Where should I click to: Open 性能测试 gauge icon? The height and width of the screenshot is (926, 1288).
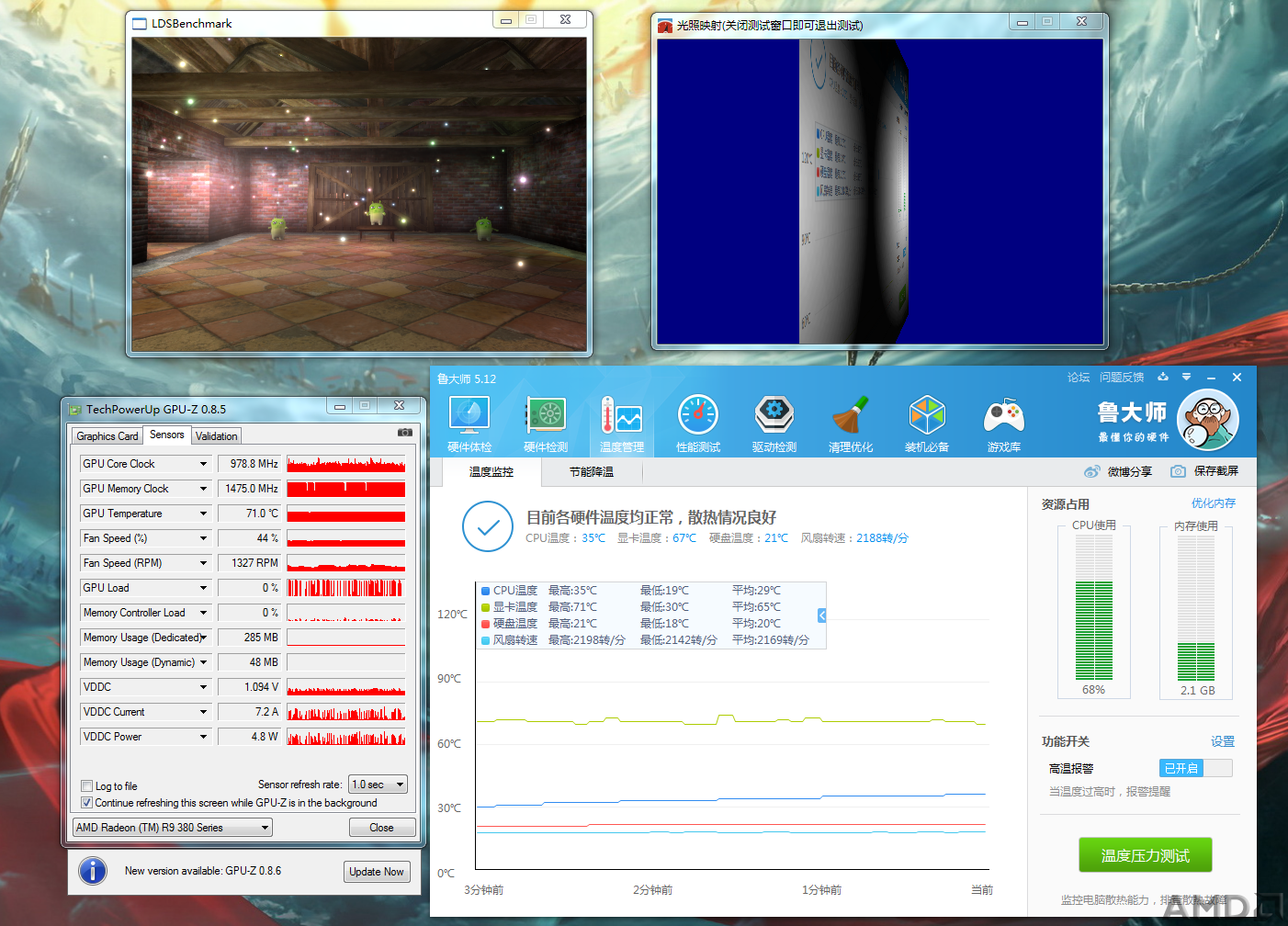point(698,415)
